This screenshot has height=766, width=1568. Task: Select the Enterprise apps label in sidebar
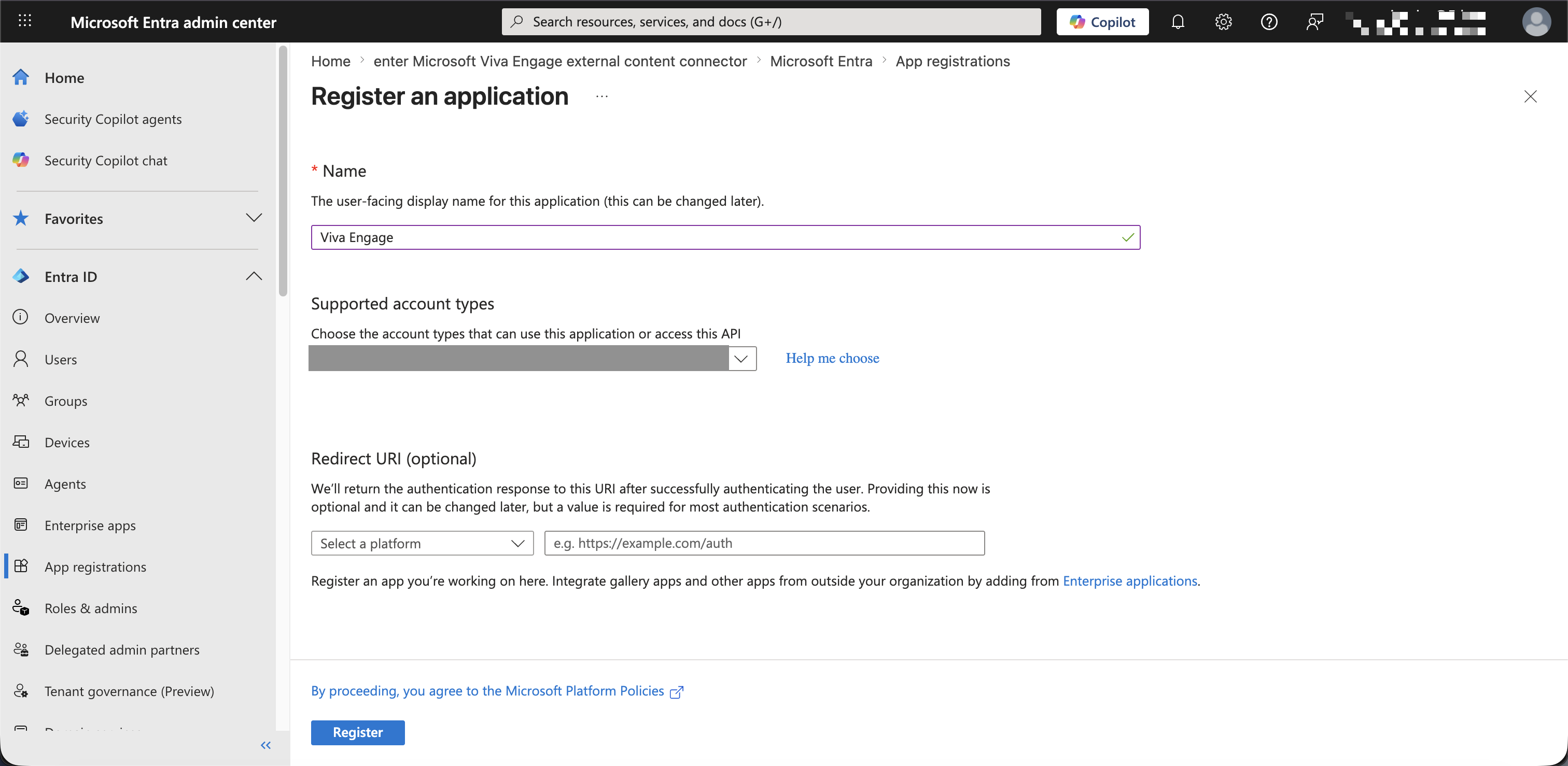[90, 524]
